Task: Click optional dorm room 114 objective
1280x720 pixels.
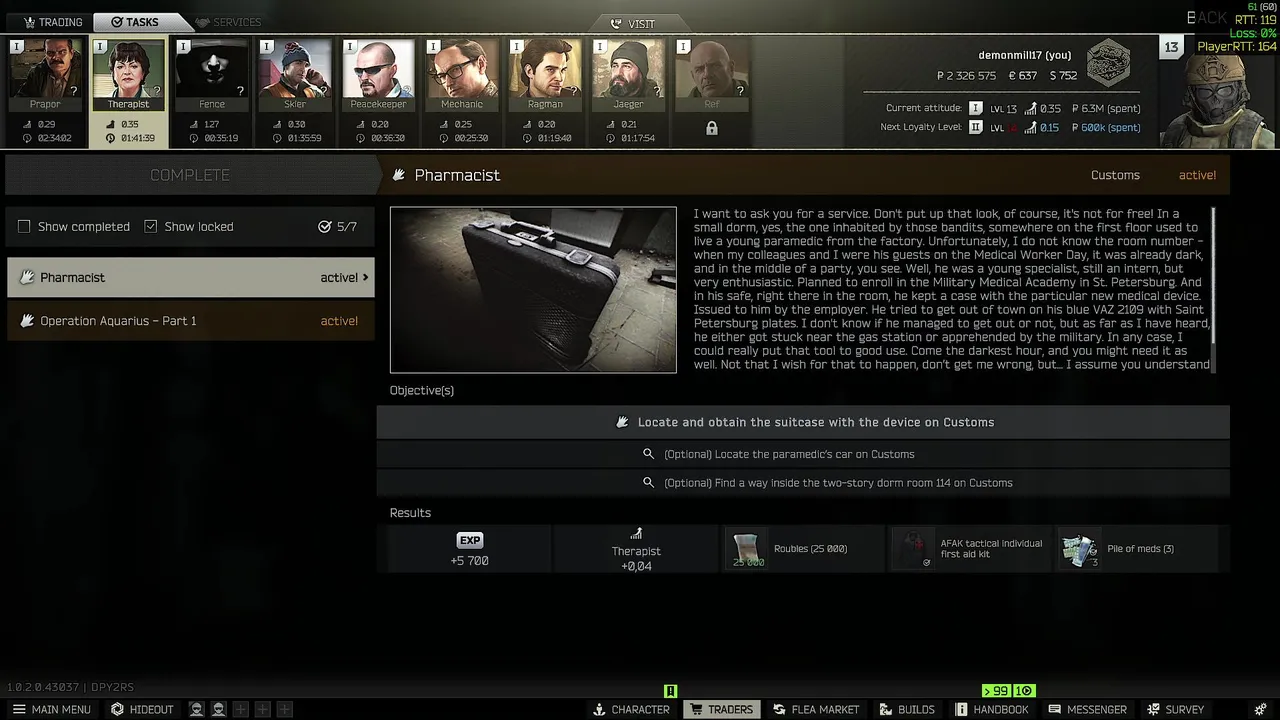Action: pyautogui.click(x=803, y=483)
